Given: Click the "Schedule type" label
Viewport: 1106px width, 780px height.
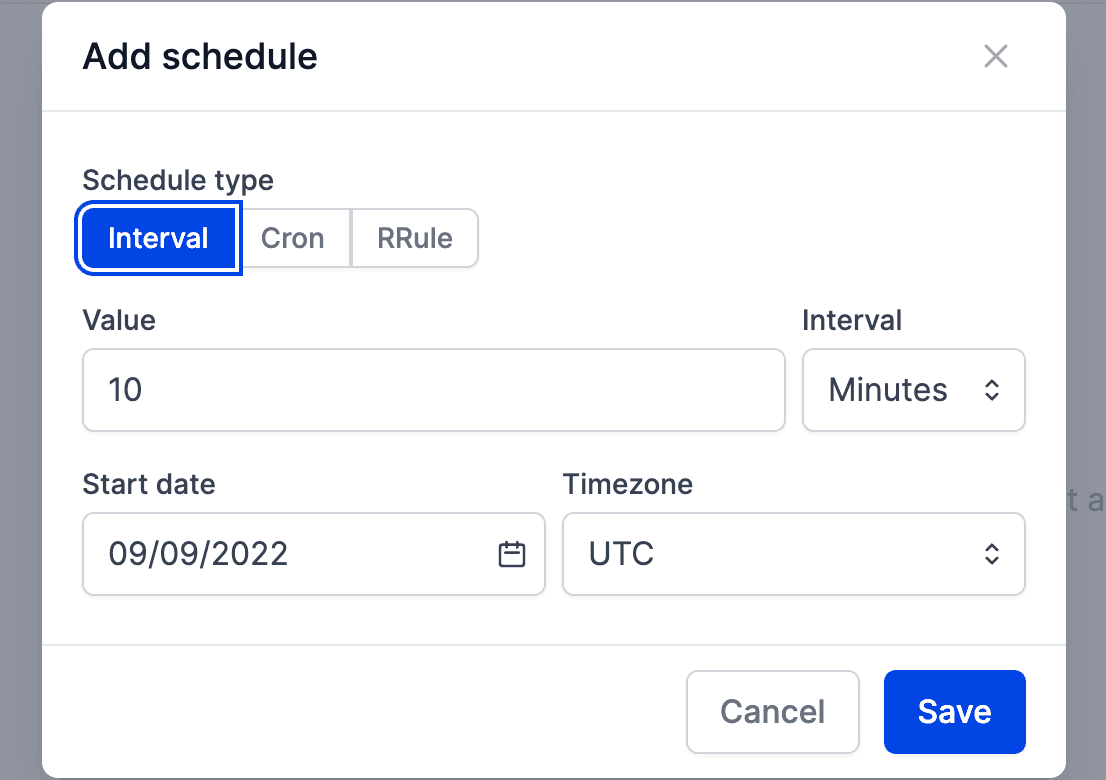Looking at the screenshot, I should pyautogui.click(x=178, y=180).
